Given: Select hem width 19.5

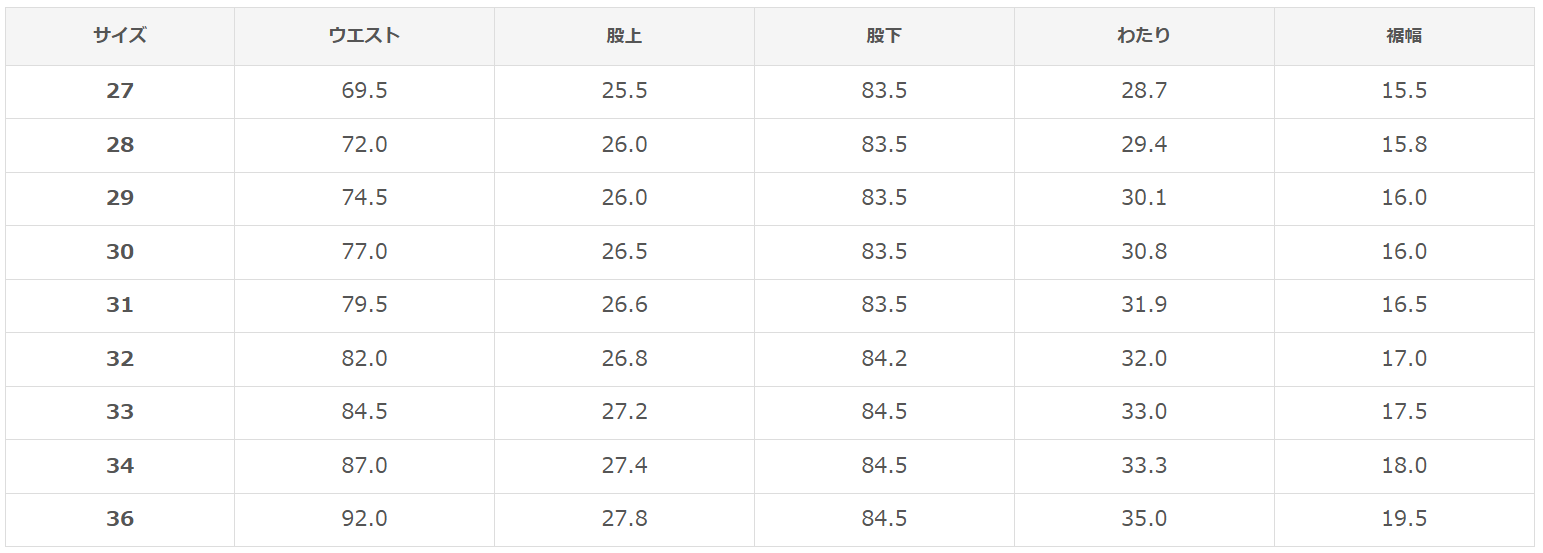Looking at the screenshot, I should (x=1404, y=519).
